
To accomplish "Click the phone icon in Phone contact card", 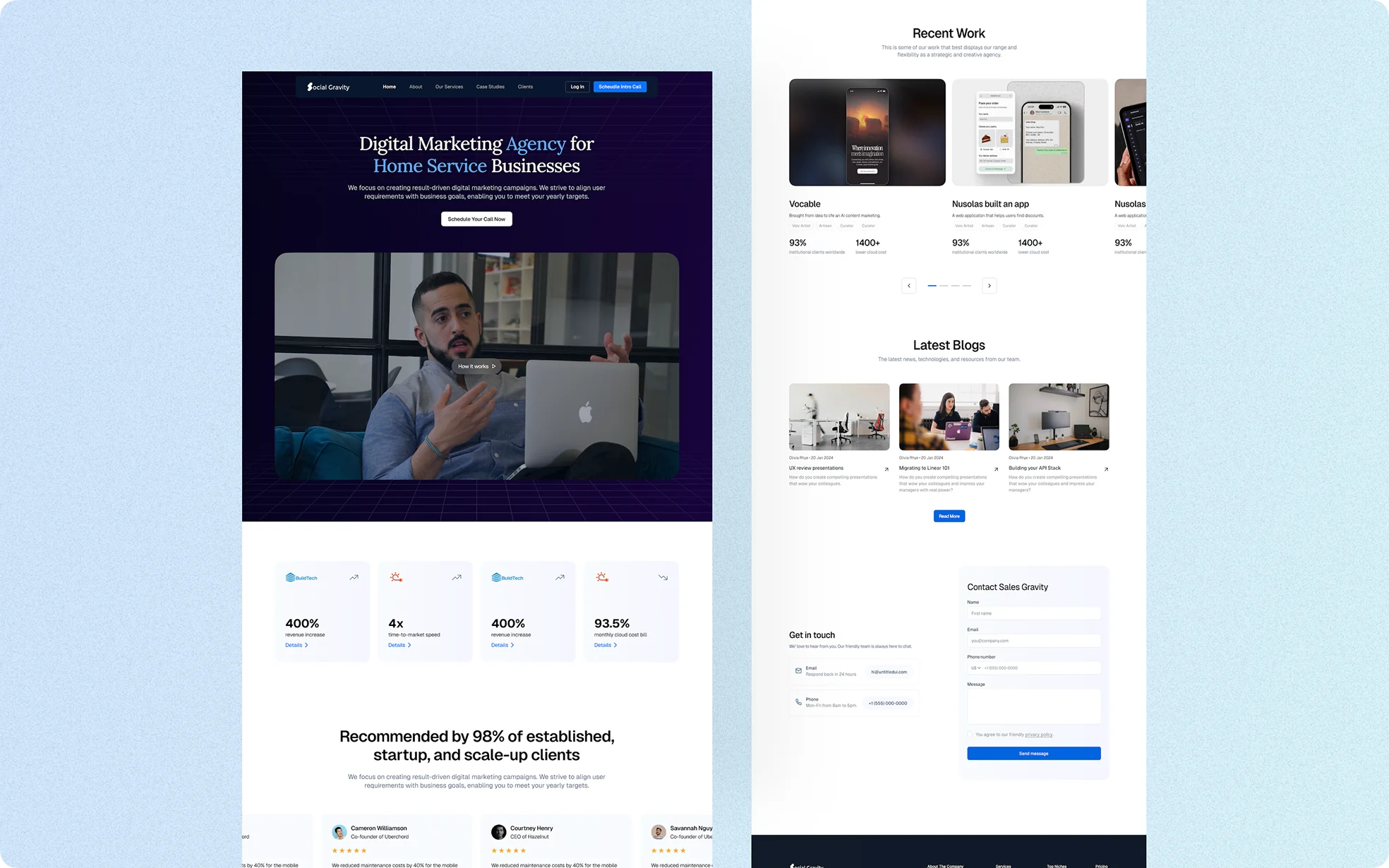I will tap(798, 702).
